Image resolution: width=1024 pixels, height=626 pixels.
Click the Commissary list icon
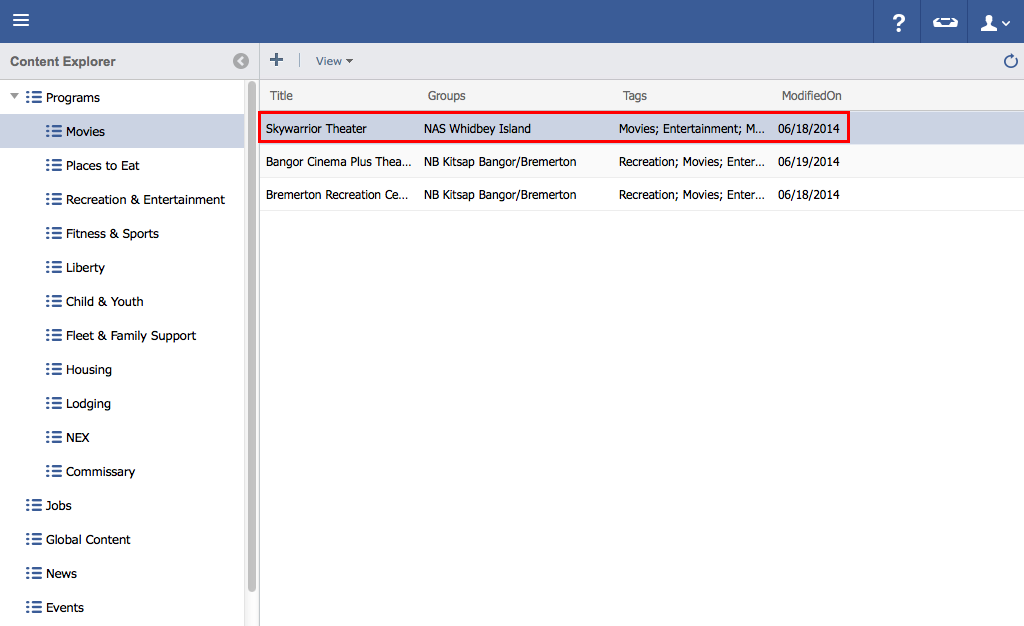tap(54, 471)
